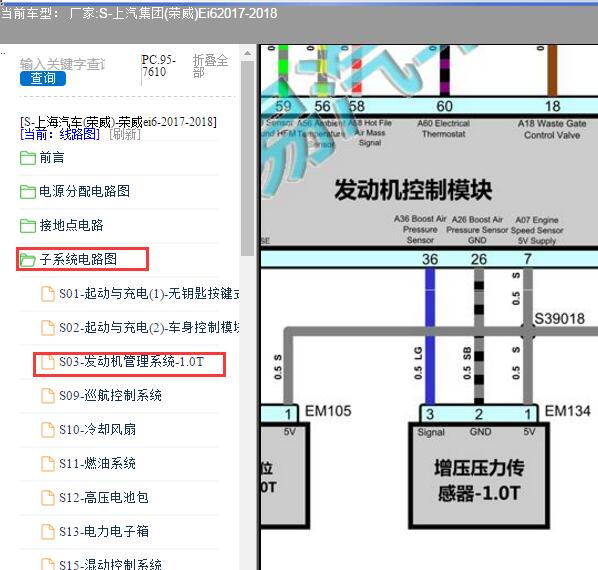
Task: Click the sidebar scrollbar up arrow
Action: pyautogui.click(x=248, y=53)
